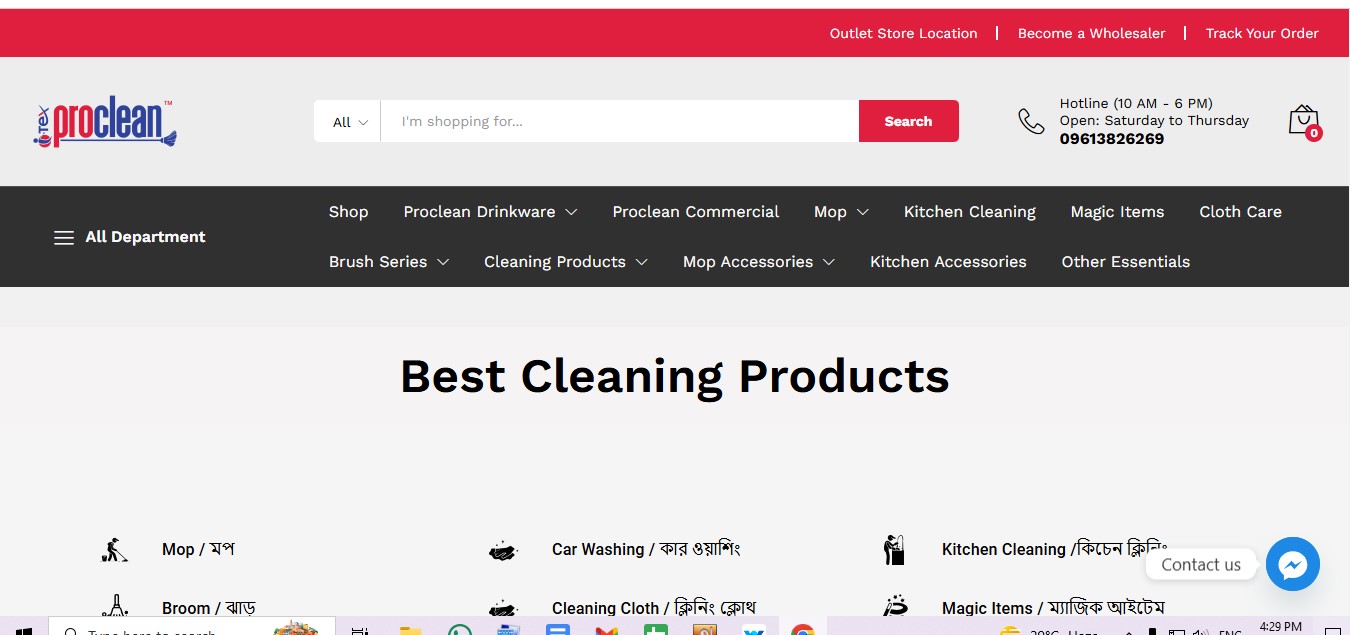The image size is (1350, 635).
Task: Focus the "I'm shopping for..." search field
Action: [620, 121]
